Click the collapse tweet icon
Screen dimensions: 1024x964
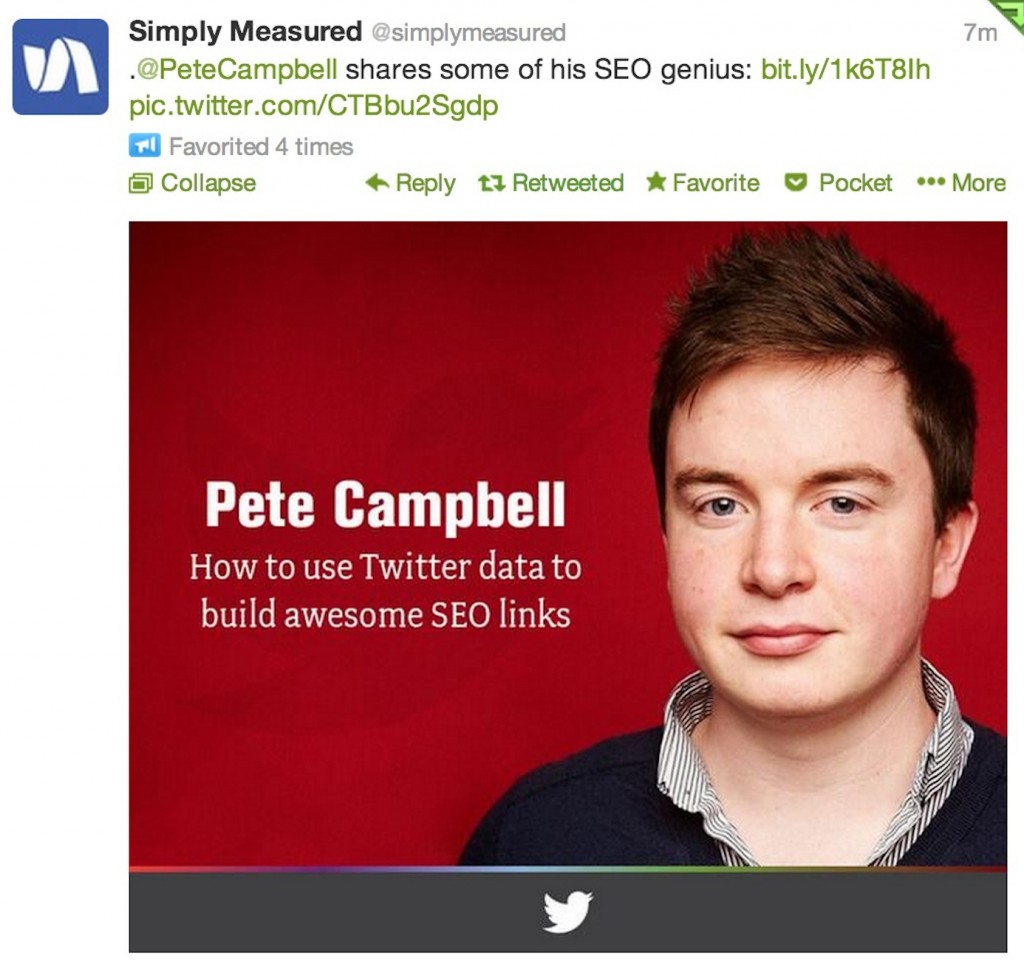tap(140, 184)
